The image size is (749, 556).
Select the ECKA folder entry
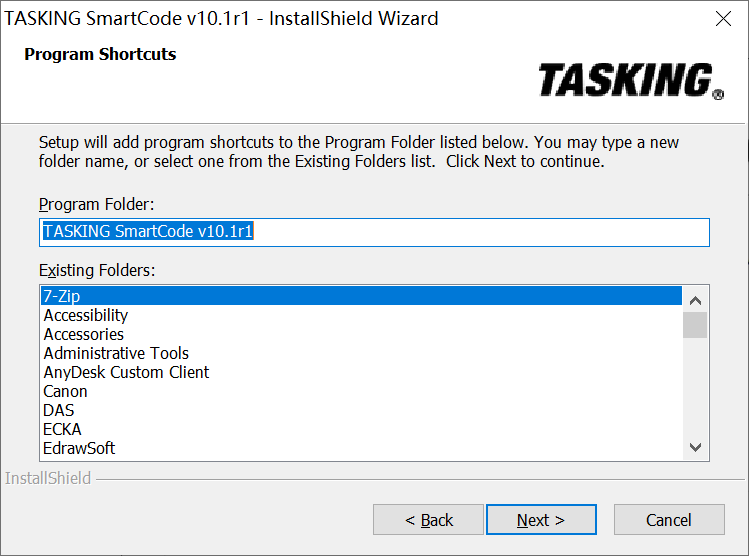(x=62, y=429)
